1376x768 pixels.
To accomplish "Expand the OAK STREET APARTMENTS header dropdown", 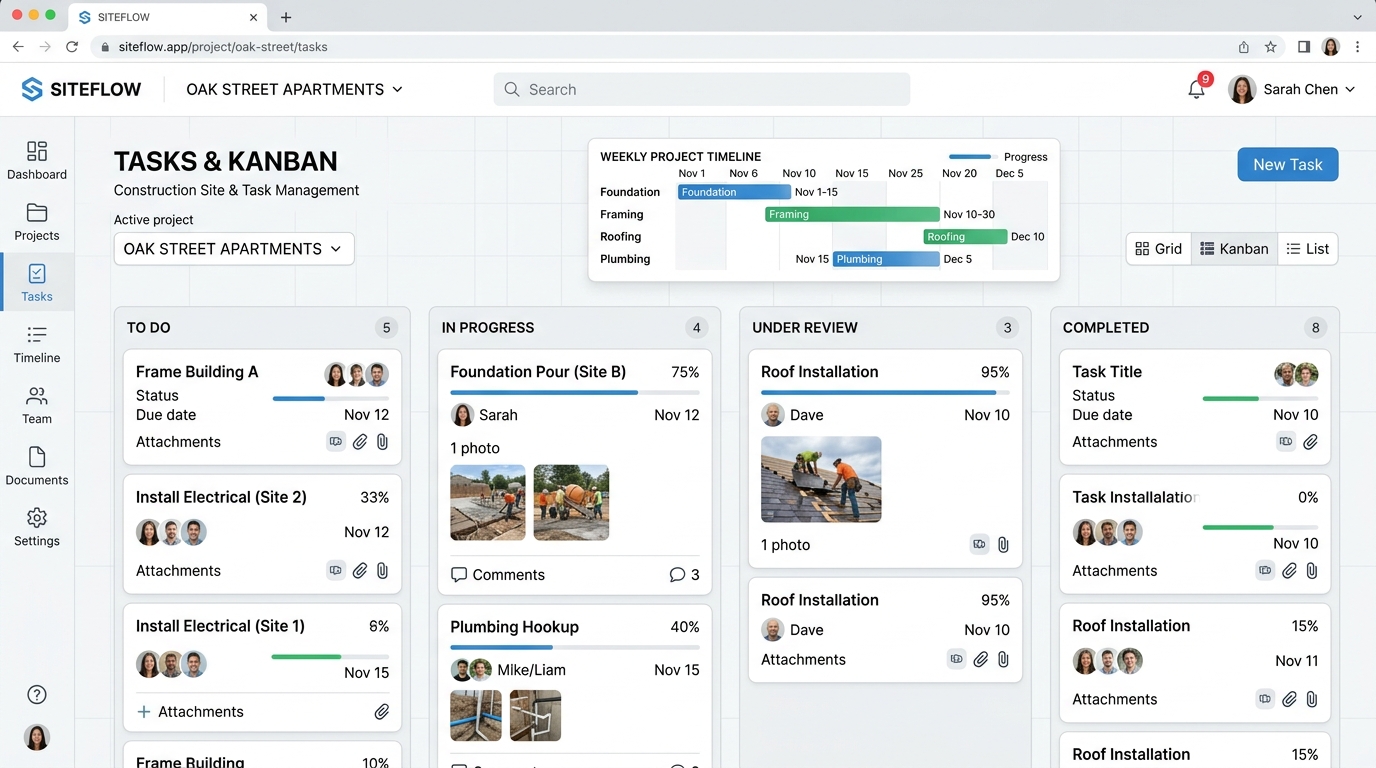I will pos(295,89).
